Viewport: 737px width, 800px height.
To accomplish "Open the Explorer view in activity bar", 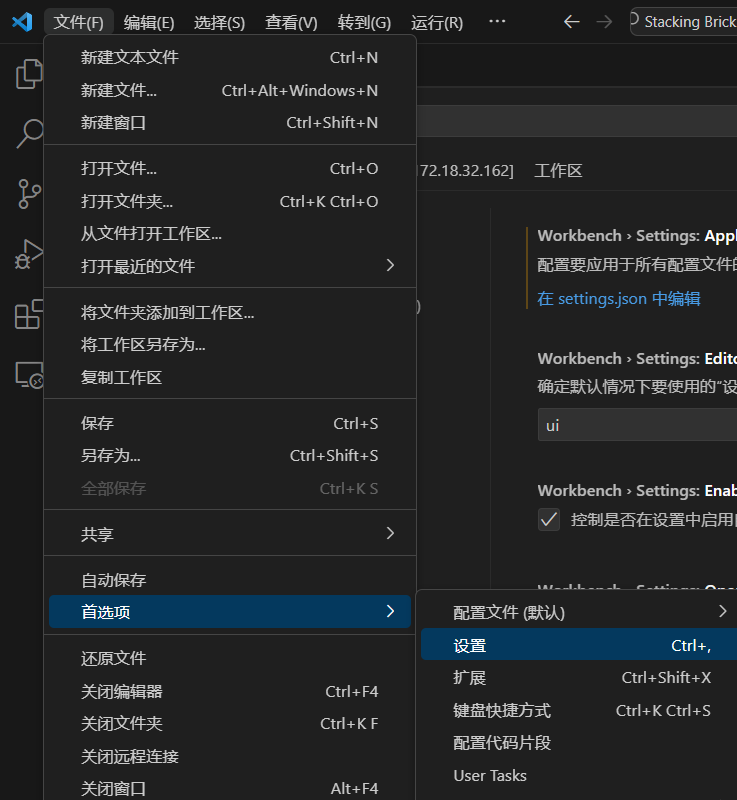I will click(x=29, y=74).
